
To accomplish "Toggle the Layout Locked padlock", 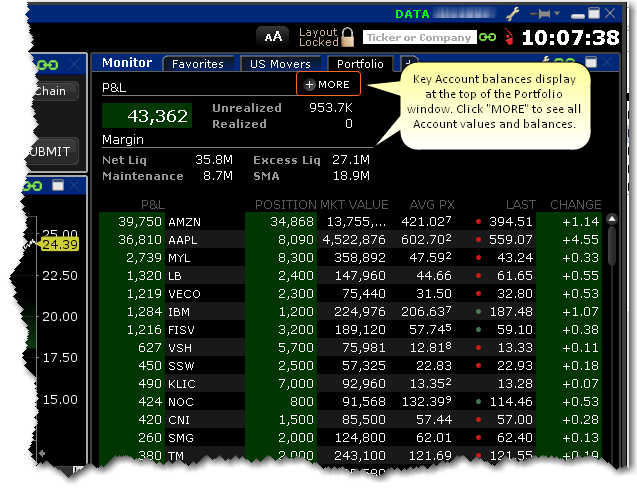I will 347,38.
